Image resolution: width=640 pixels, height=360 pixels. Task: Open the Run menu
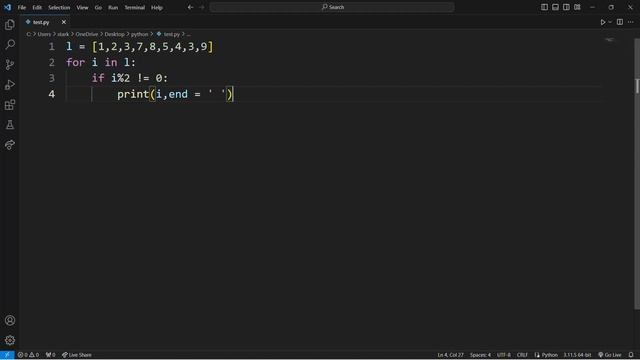tap(113, 7)
